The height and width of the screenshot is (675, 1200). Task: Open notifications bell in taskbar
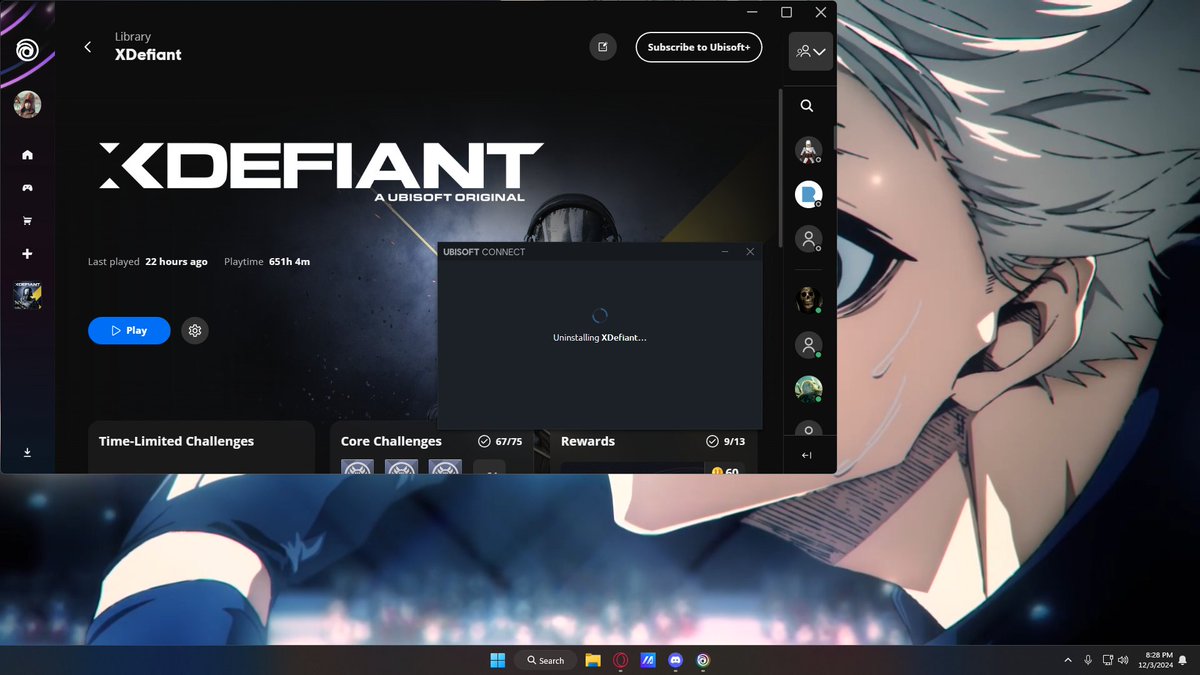[1183, 660]
